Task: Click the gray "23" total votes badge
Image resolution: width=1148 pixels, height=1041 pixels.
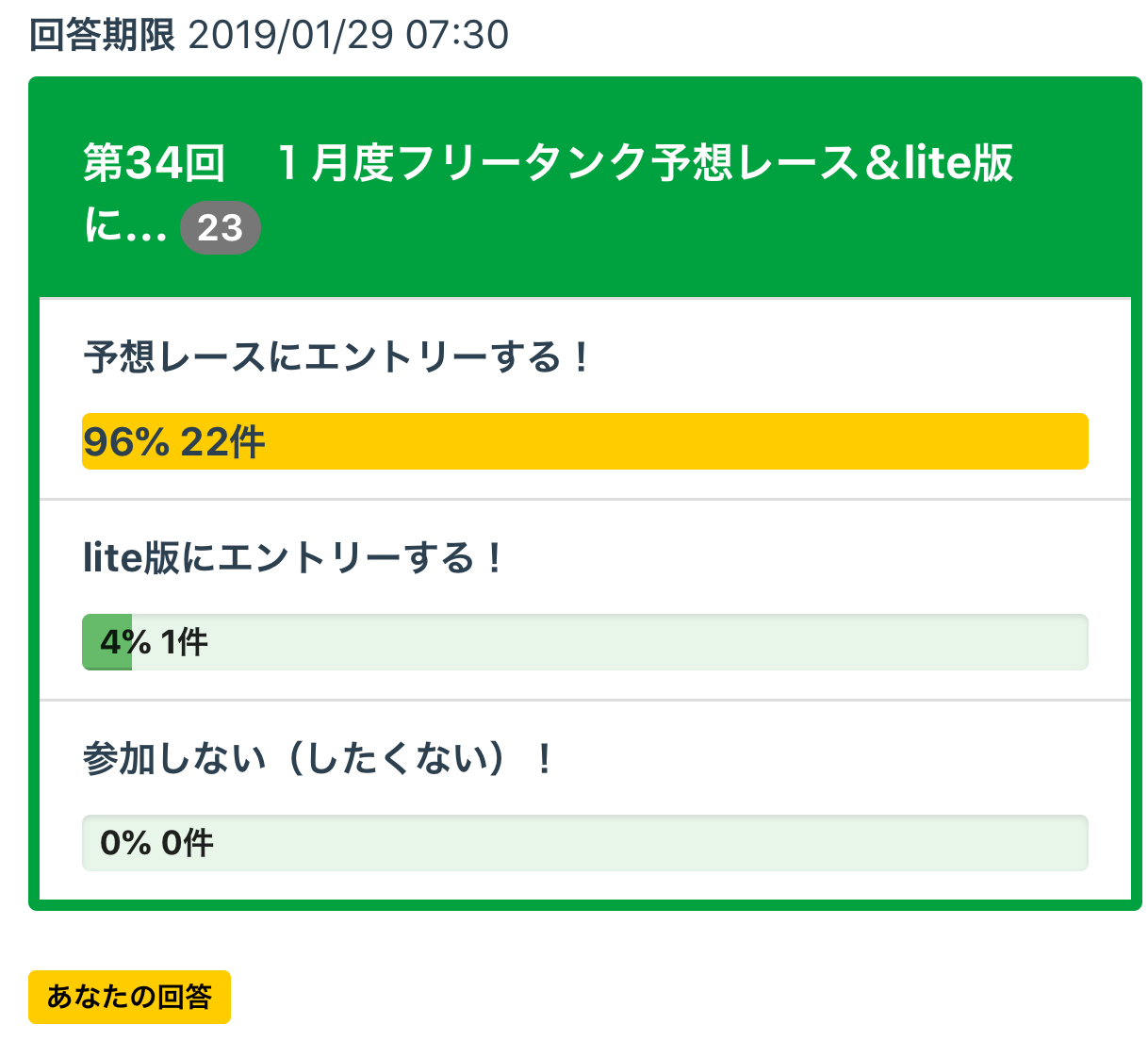Action: [221, 228]
